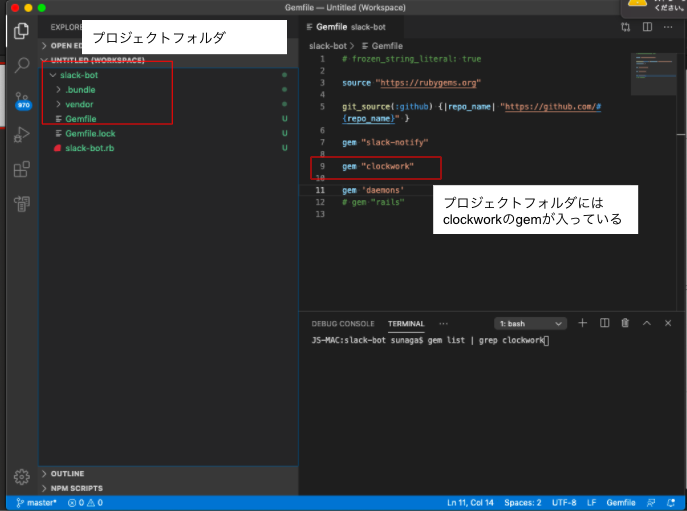Image resolution: width=687 pixels, height=511 pixels.
Task: Open notifications bell in status bar
Action: coord(671,503)
